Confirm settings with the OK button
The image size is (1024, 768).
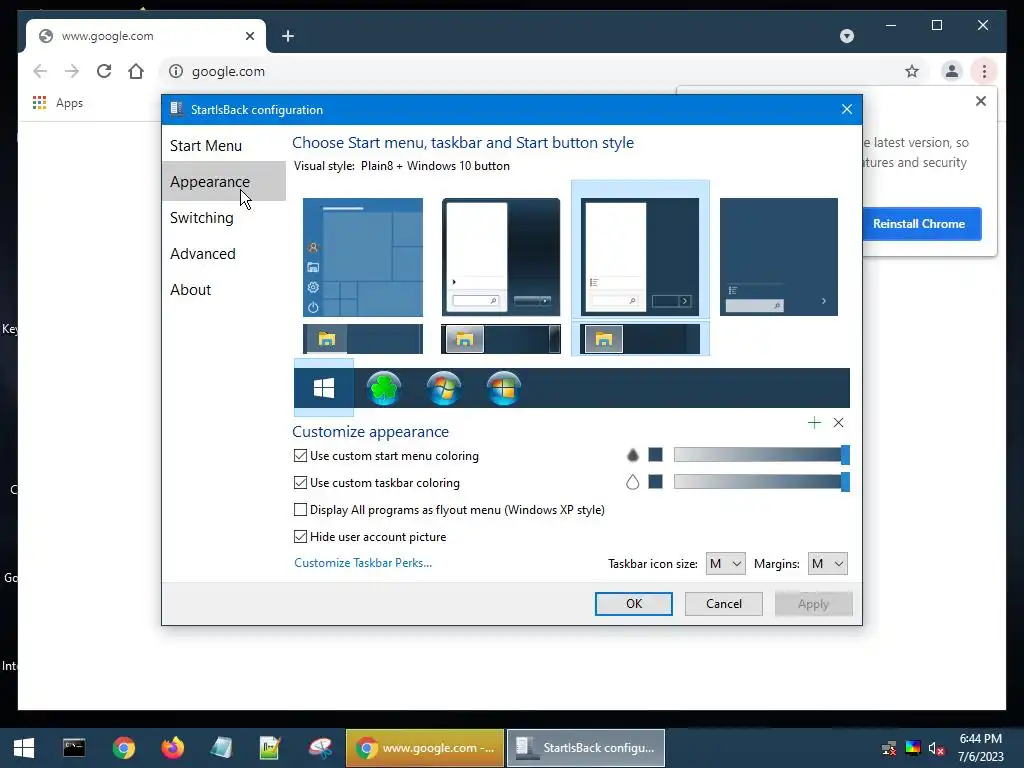[633, 603]
